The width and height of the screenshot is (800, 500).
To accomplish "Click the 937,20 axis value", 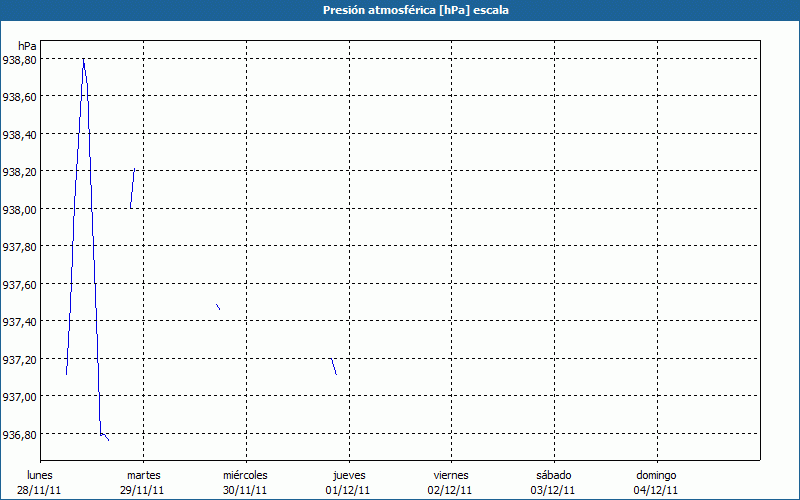I will coord(19,360).
